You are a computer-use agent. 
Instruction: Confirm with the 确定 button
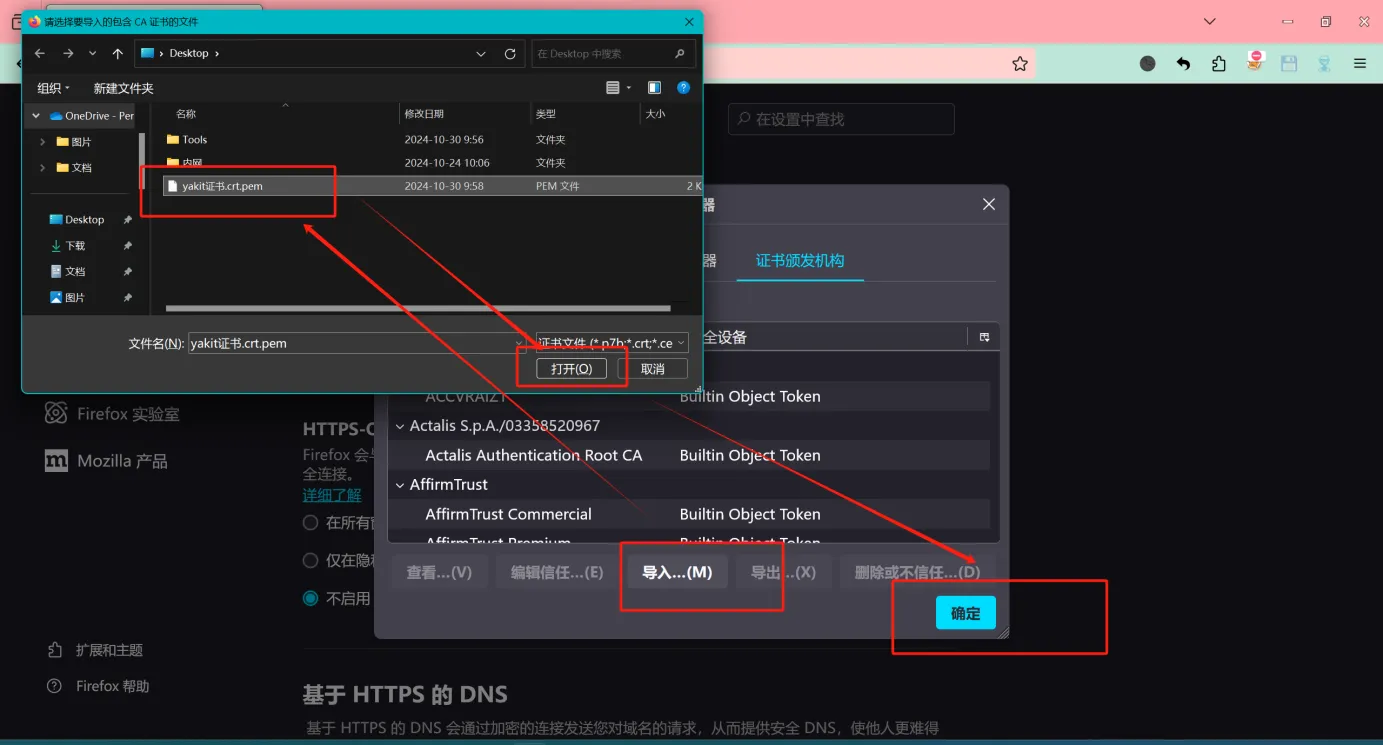coord(966,613)
